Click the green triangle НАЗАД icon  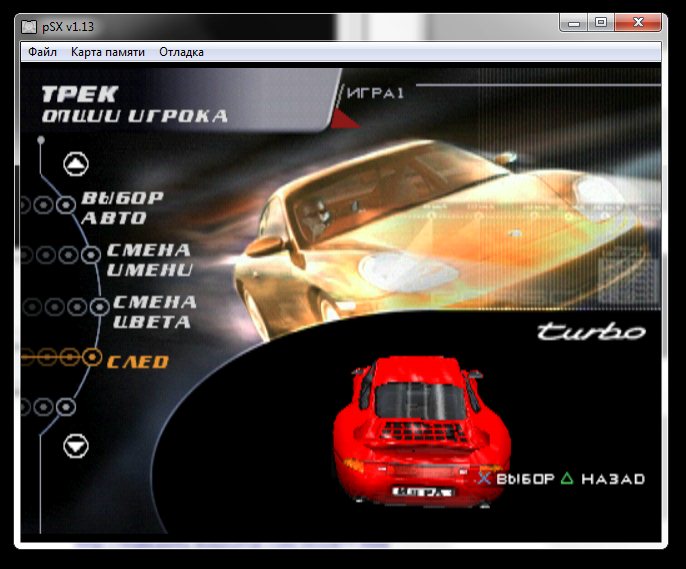click(x=567, y=479)
